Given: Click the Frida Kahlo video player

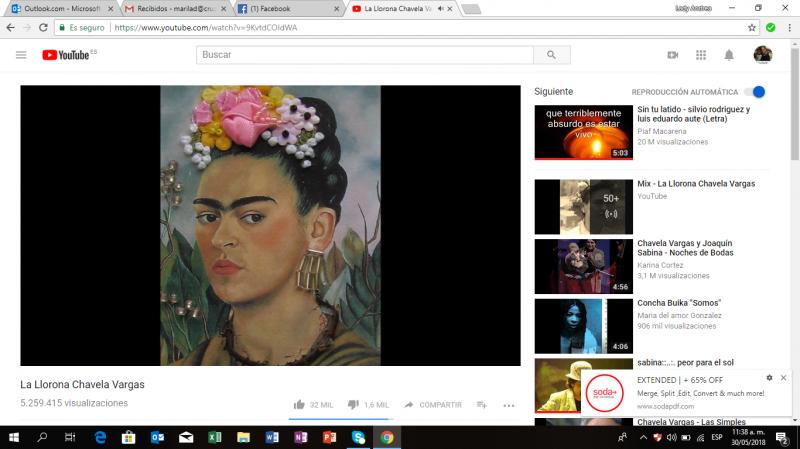Looking at the screenshot, I should (270, 225).
